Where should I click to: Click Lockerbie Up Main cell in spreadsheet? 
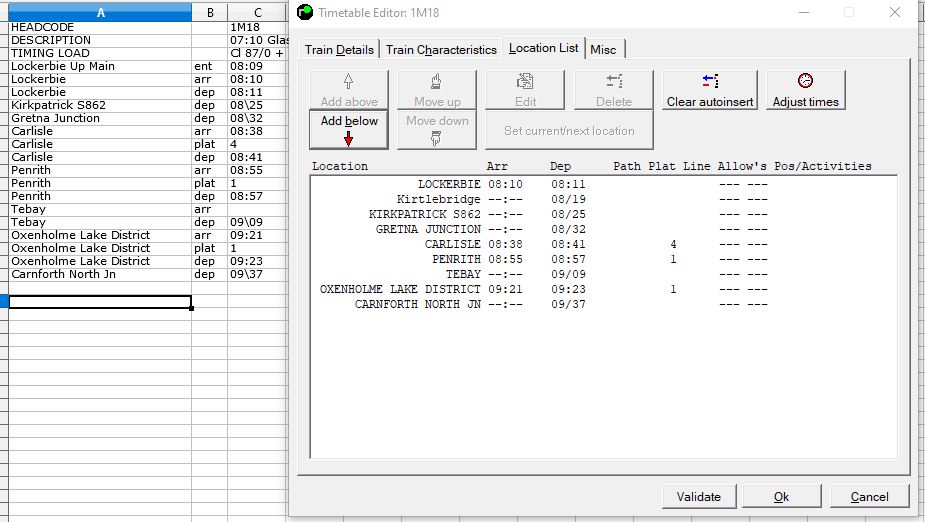[x=100, y=66]
